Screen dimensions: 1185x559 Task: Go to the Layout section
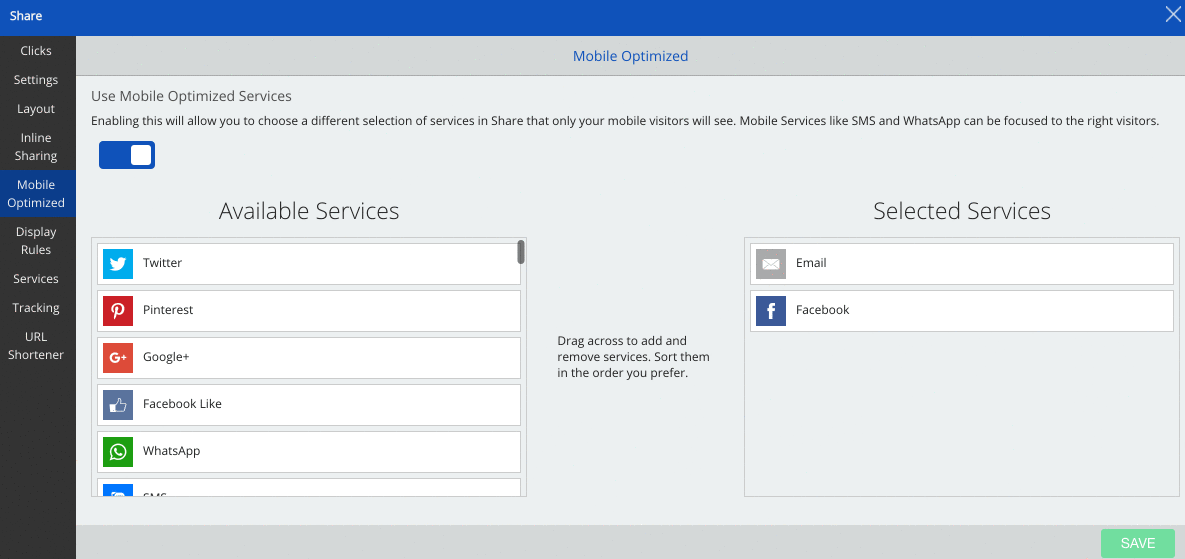(36, 109)
